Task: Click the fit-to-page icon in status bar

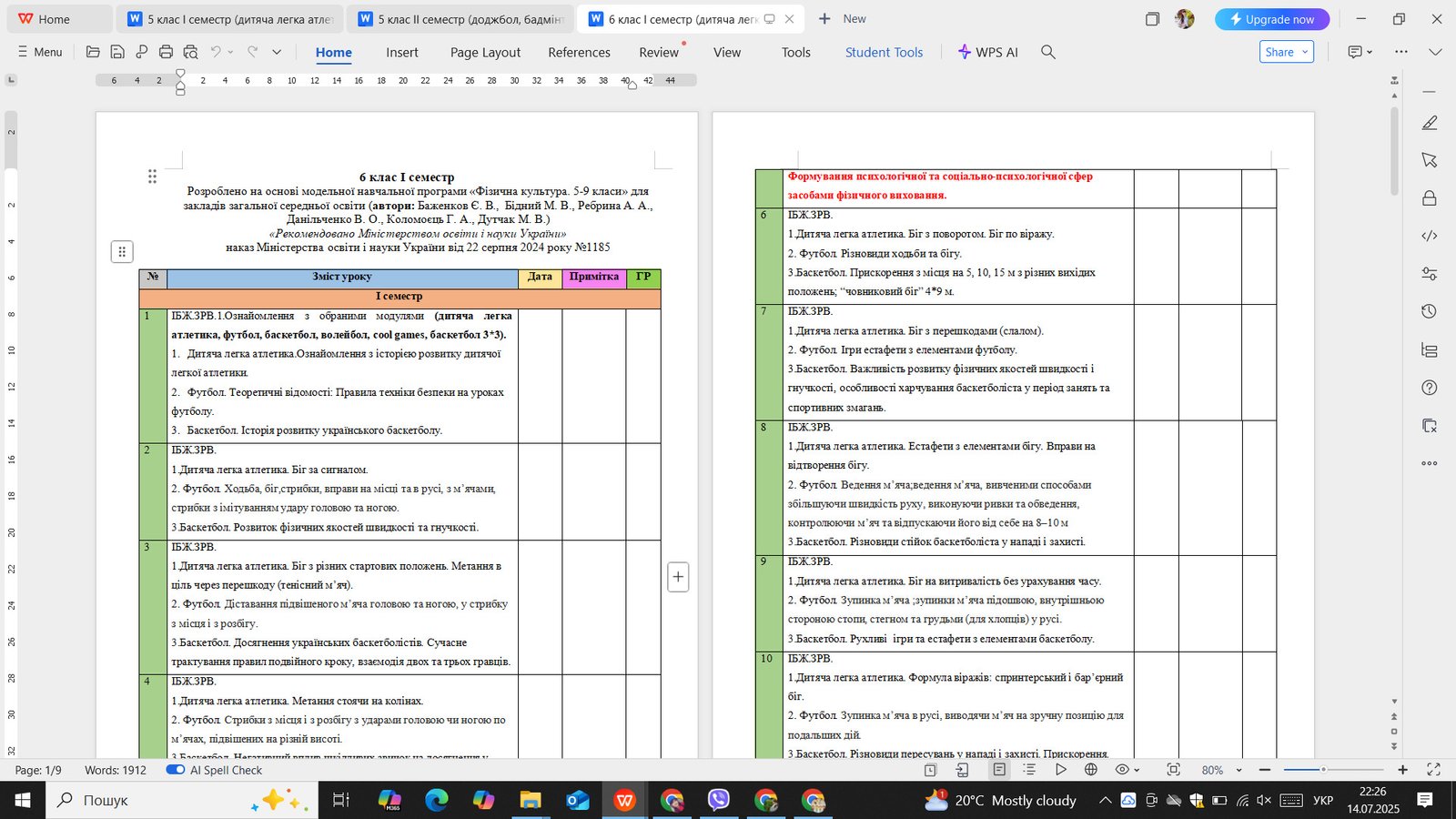Action: pyautogui.click(x=1174, y=770)
